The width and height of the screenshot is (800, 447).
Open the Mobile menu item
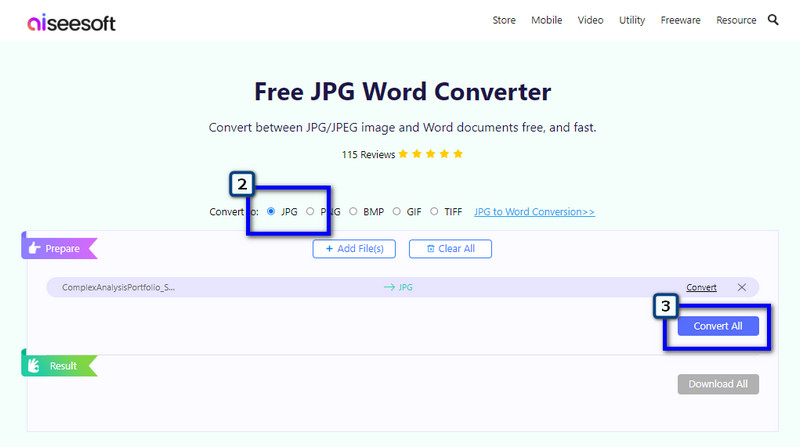546,20
